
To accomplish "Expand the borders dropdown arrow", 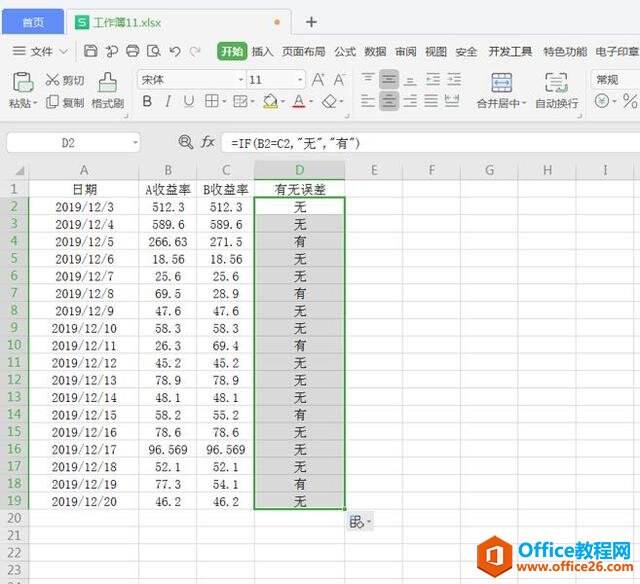I will pos(224,102).
